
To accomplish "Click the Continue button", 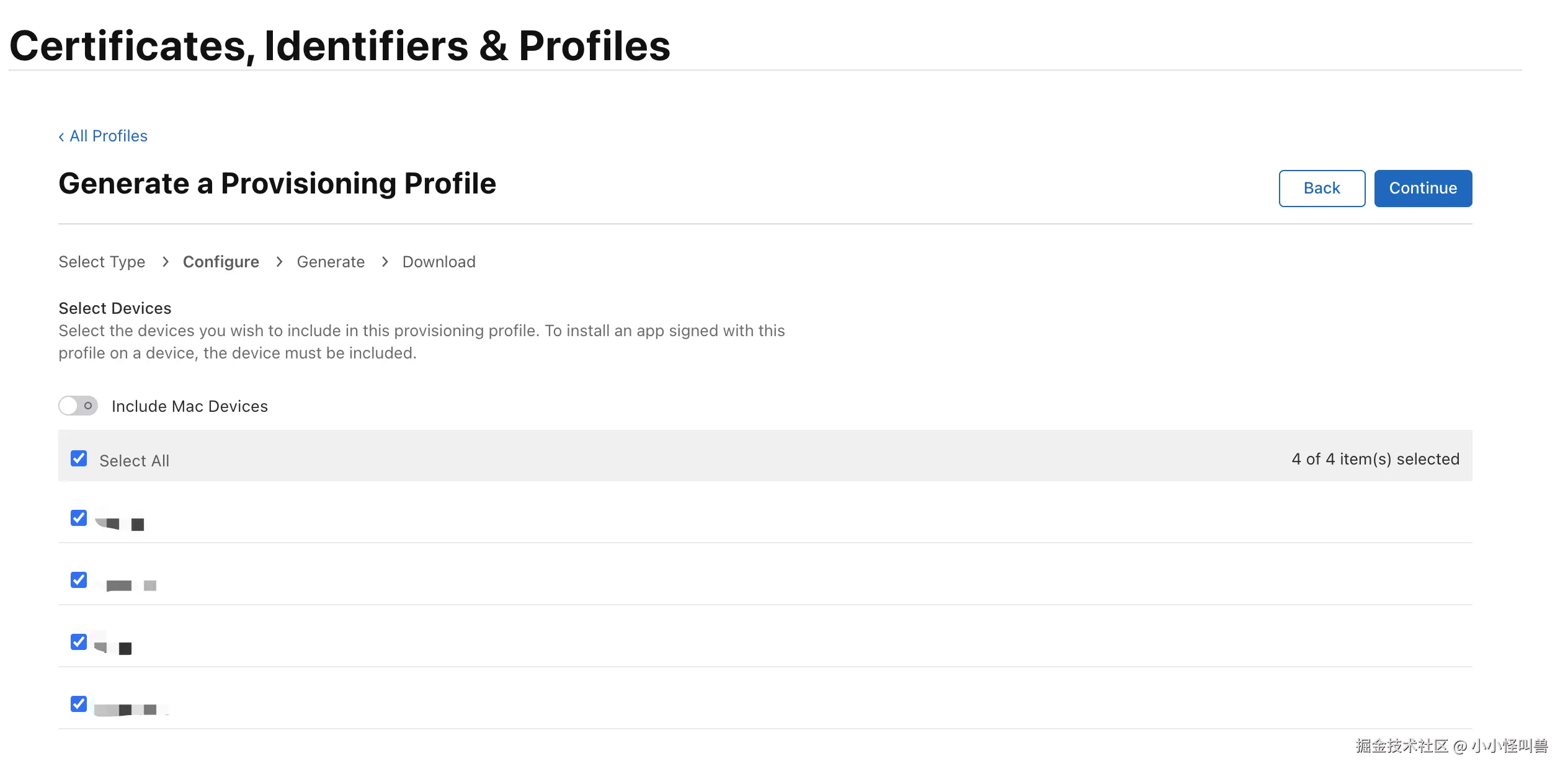I will [1422, 188].
